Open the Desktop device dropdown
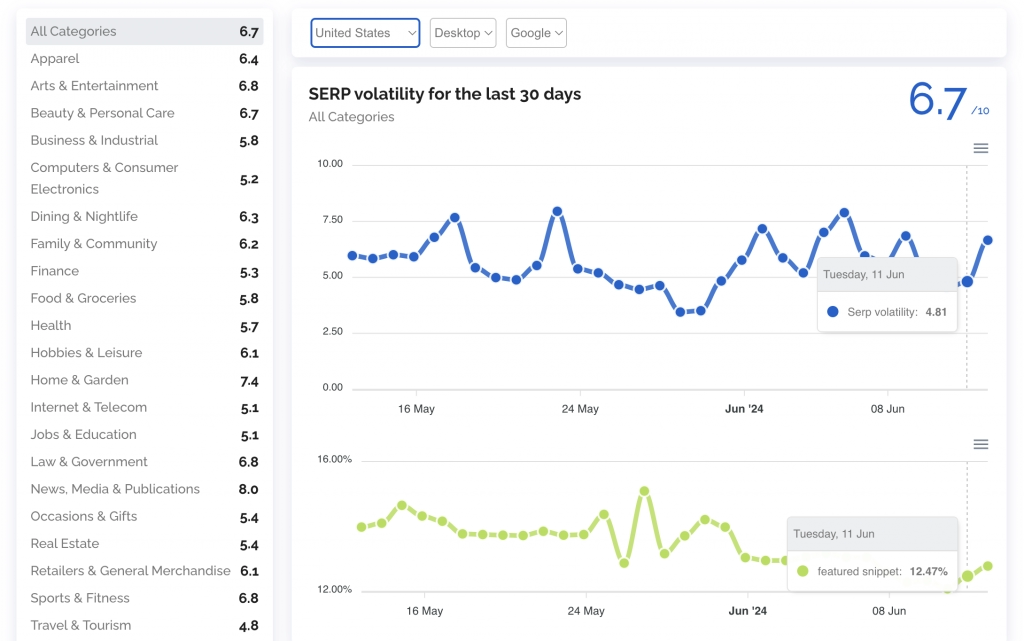 point(462,32)
